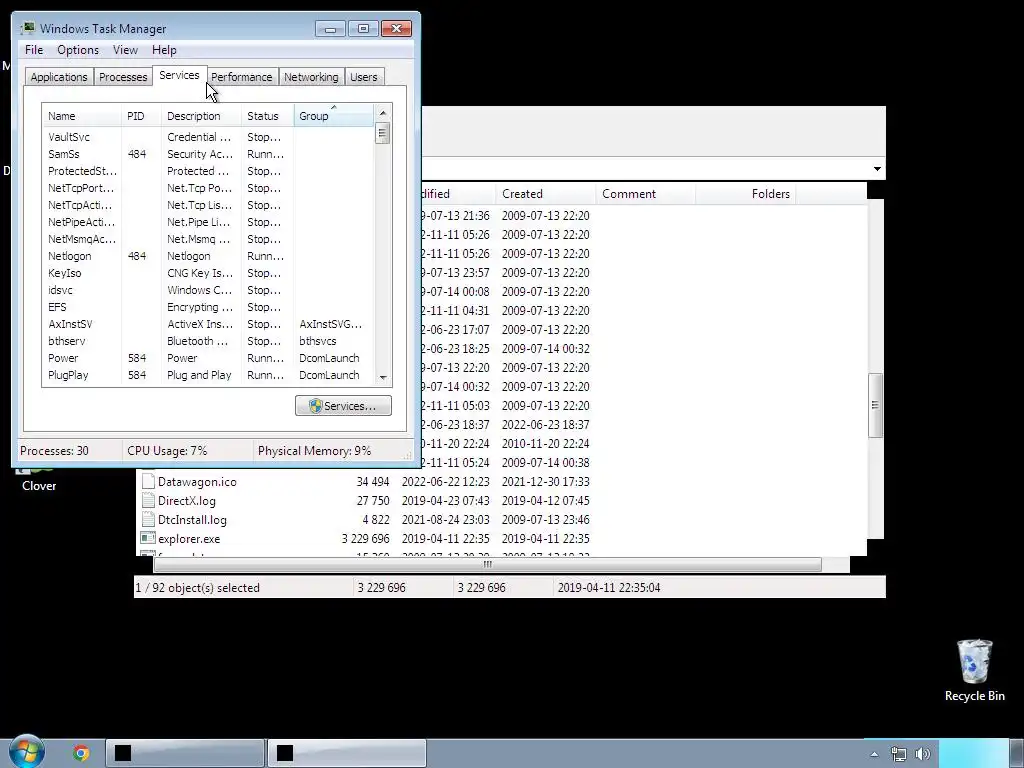Click the second taskbar window button
This screenshot has height=768, width=1024.
pyautogui.click(x=347, y=754)
